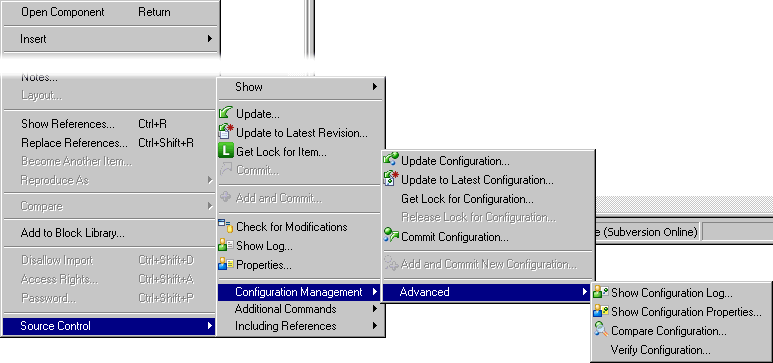
Task: Click the Show entry in Source Control submenu
Action: [301, 87]
